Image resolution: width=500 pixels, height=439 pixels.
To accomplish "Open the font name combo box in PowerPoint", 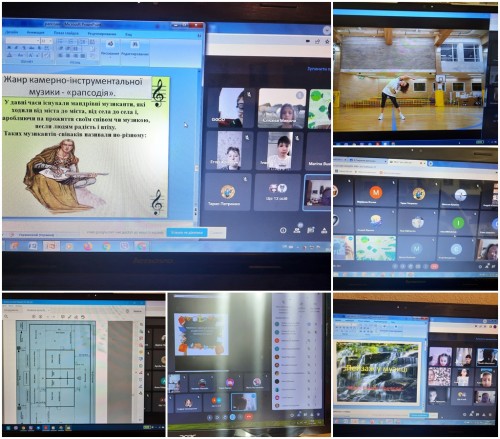I will pos(23,40).
